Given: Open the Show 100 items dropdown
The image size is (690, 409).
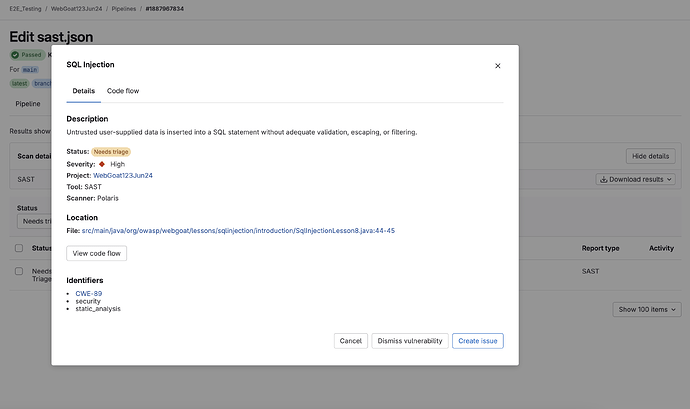Looking at the screenshot, I should (647, 310).
